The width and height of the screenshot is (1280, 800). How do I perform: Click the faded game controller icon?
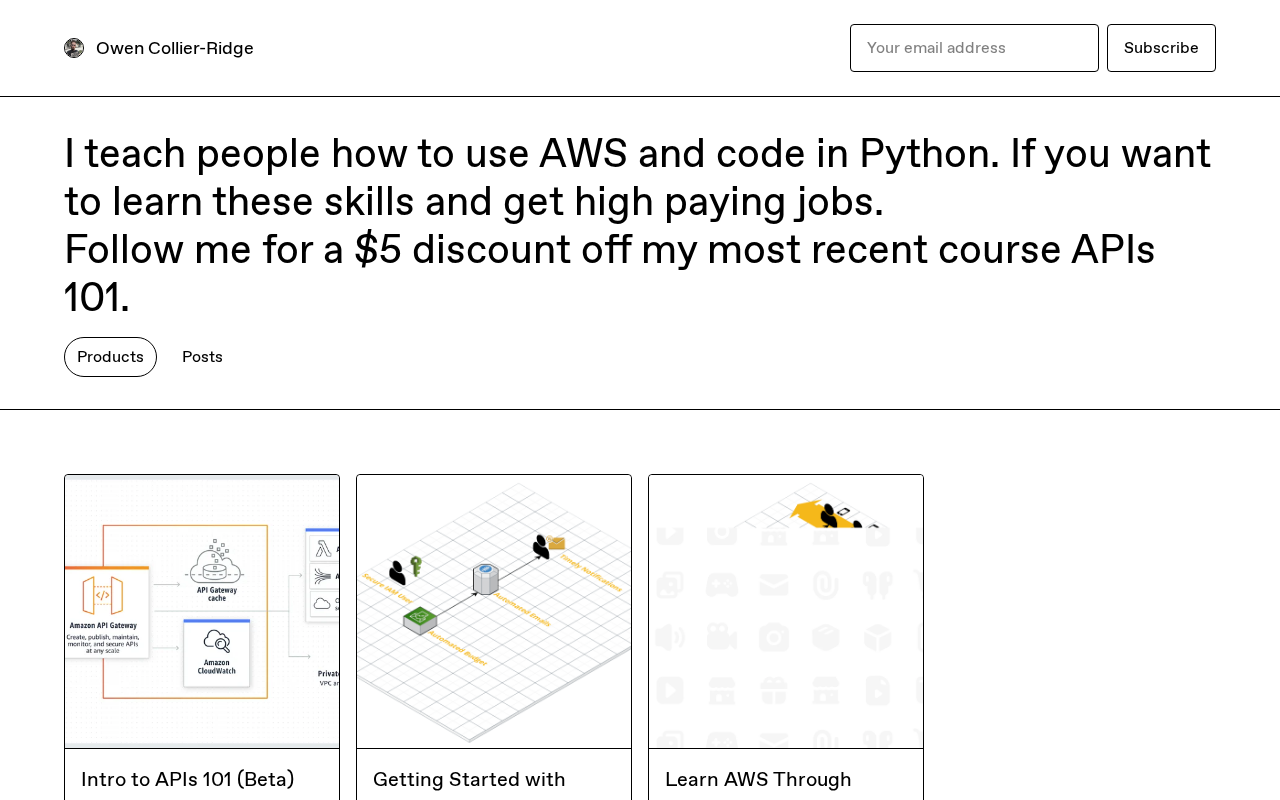pyautogui.click(x=722, y=585)
